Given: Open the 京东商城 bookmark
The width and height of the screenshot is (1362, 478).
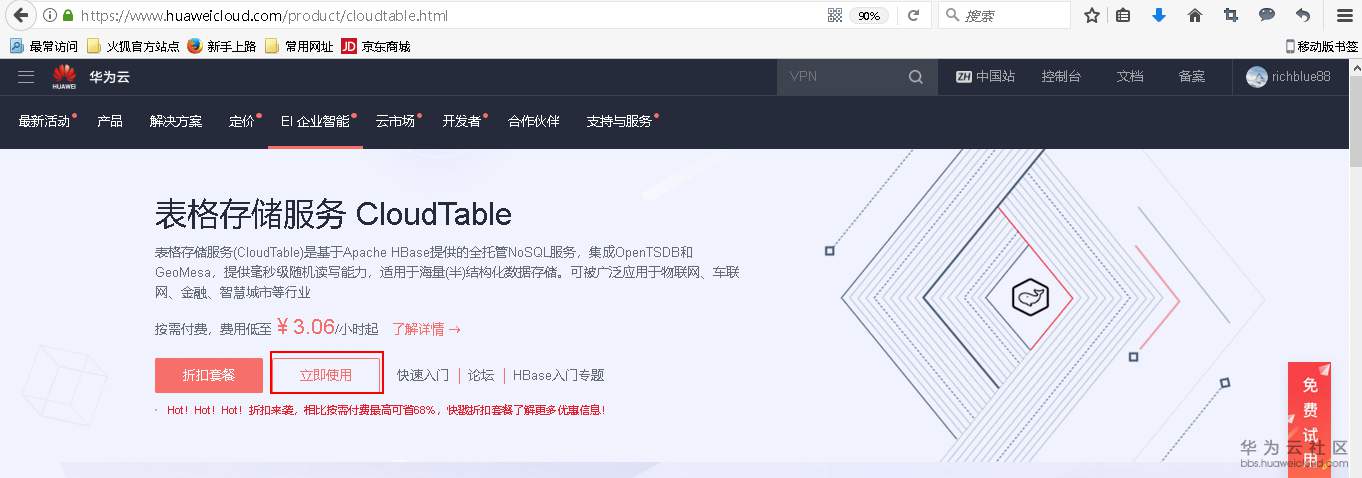Looking at the screenshot, I should coord(376,46).
